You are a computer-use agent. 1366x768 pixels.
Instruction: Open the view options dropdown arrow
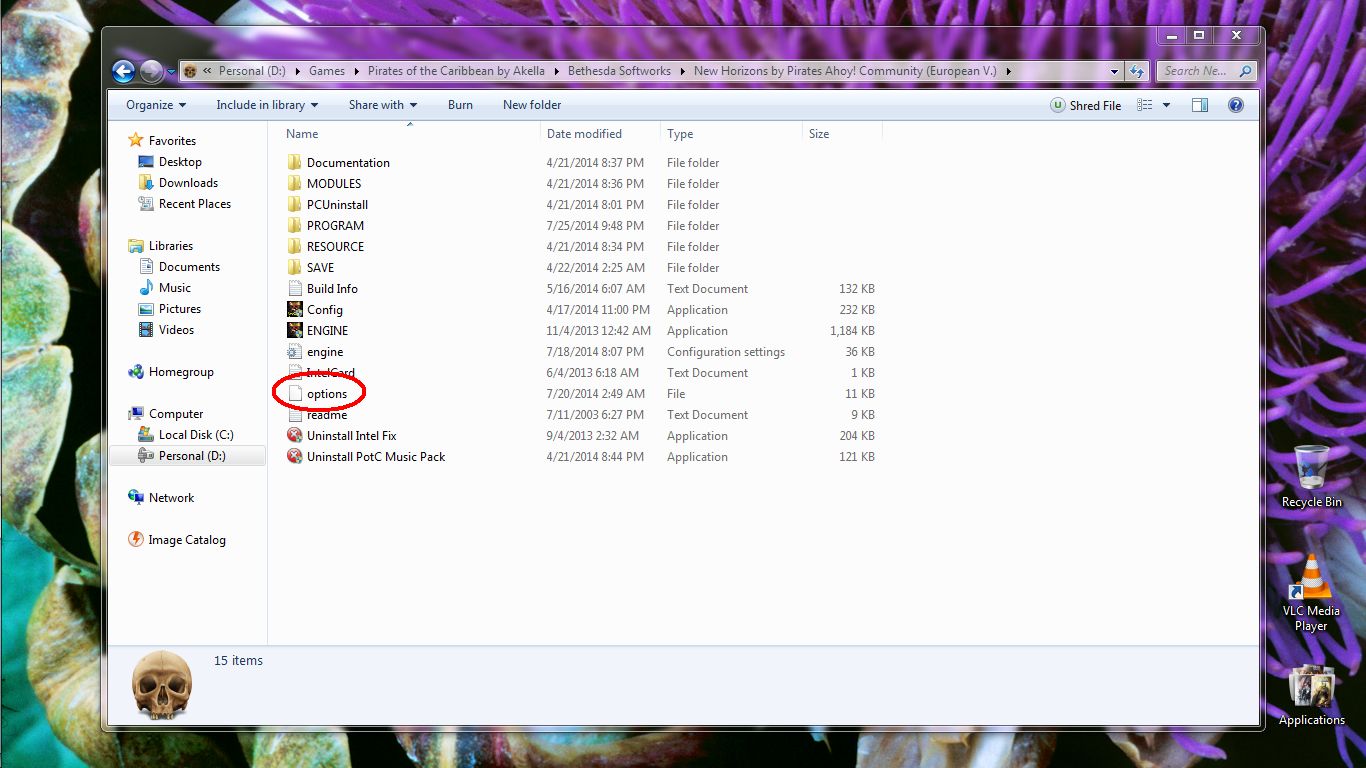click(x=1166, y=105)
